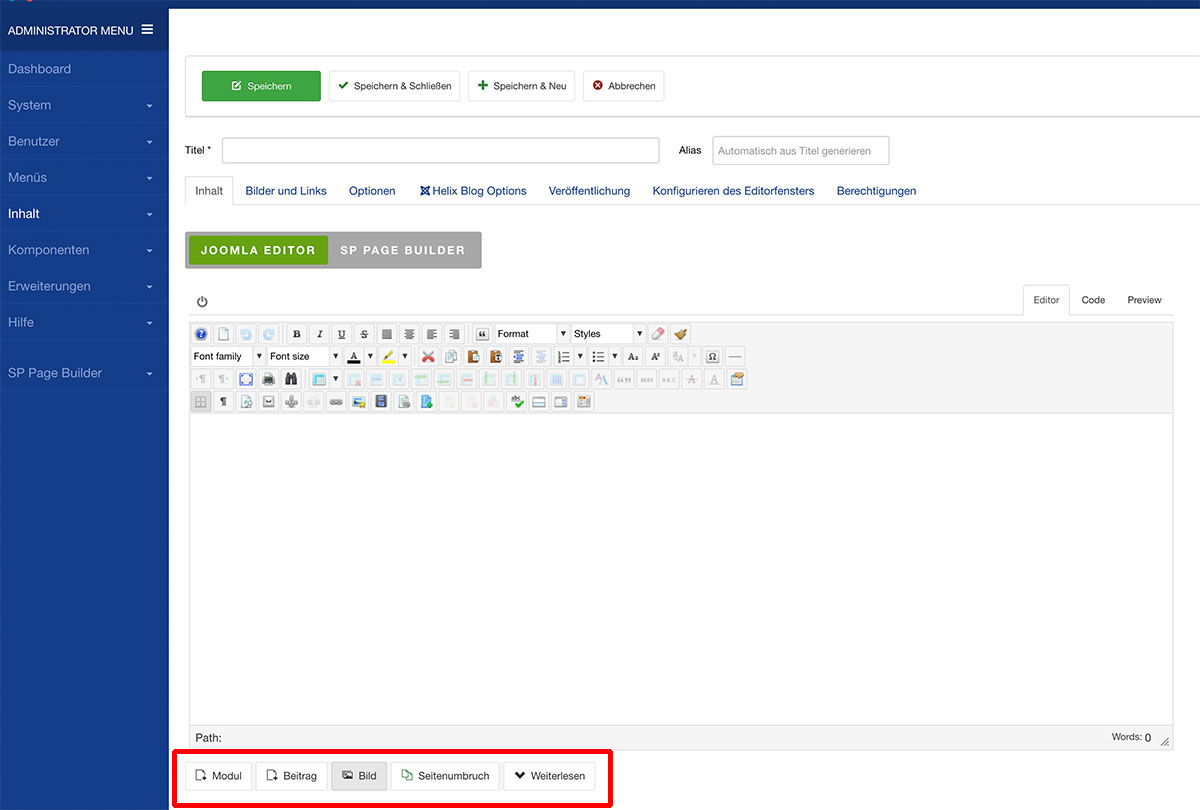Screen dimensions: 1200x810
Task: Click the Weiterlesen button
Action: coord(549,776)
